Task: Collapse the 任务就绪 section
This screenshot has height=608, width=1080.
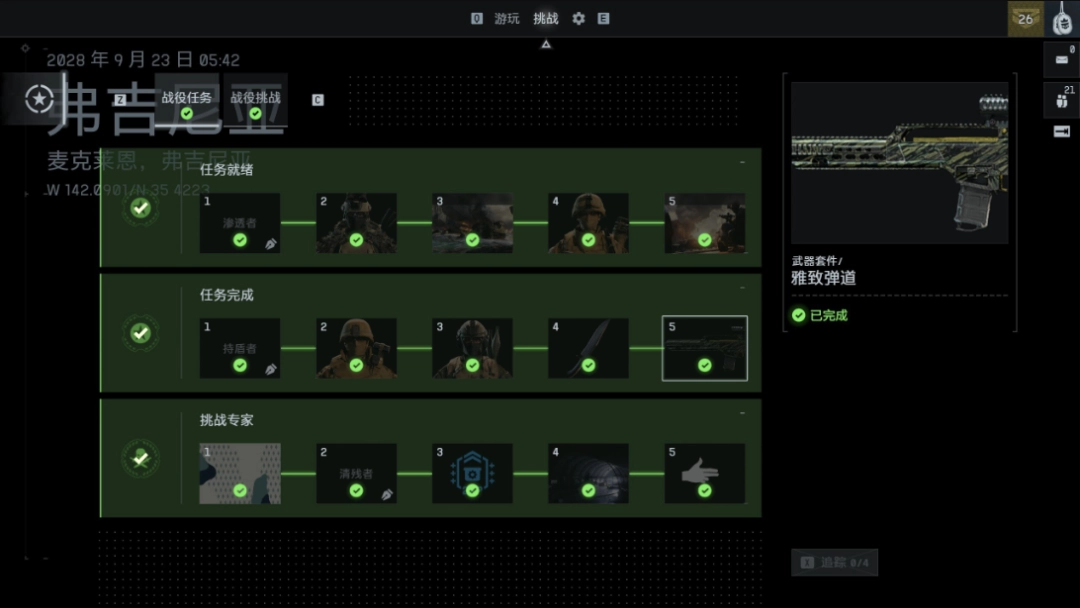Action: [742, 162]
